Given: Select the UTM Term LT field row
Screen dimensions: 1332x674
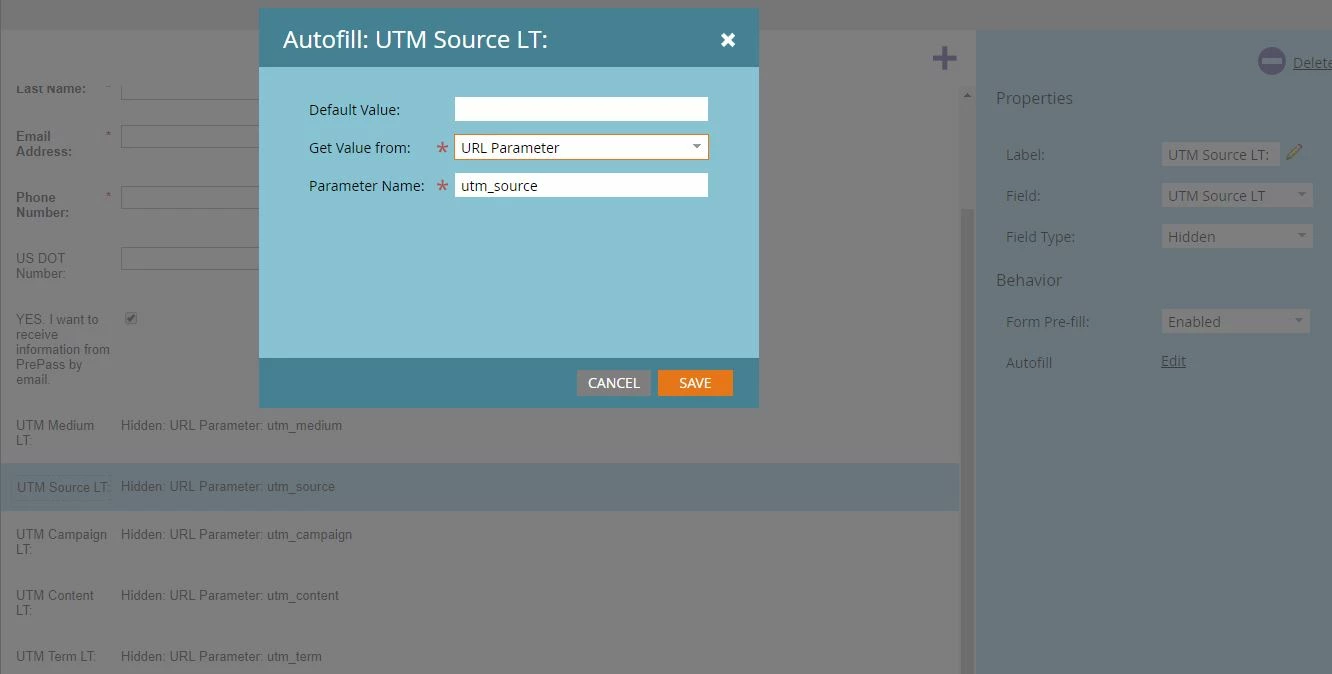Looking at the screenshot, I should [480, 657].
